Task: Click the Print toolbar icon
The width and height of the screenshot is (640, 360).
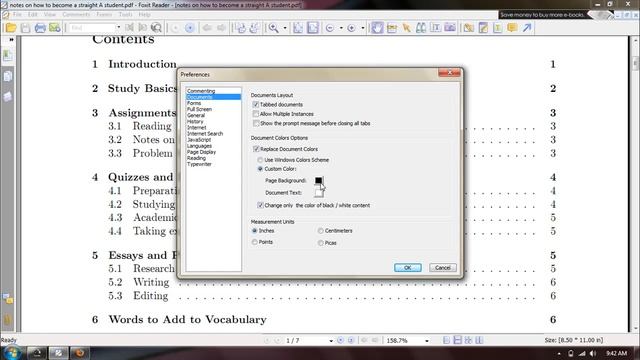Action: click(x=40, y=28)
